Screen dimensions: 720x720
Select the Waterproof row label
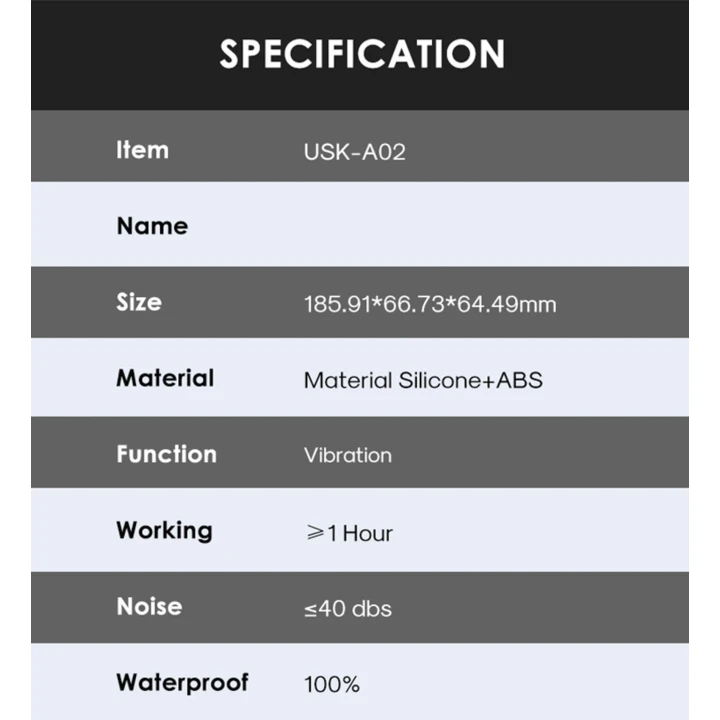[x=182, y=683]
